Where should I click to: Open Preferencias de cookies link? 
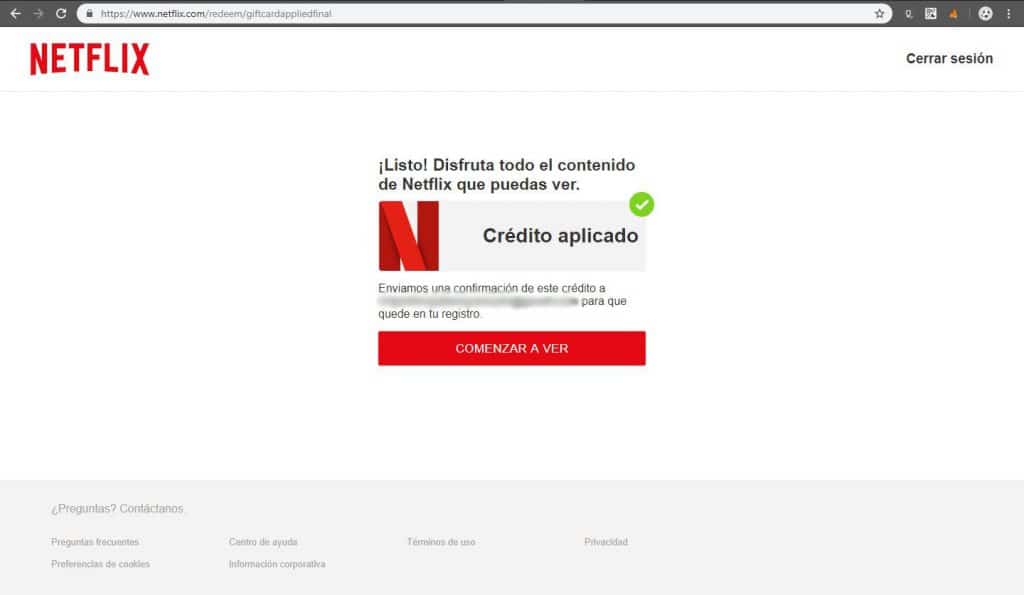click(100, 564)
